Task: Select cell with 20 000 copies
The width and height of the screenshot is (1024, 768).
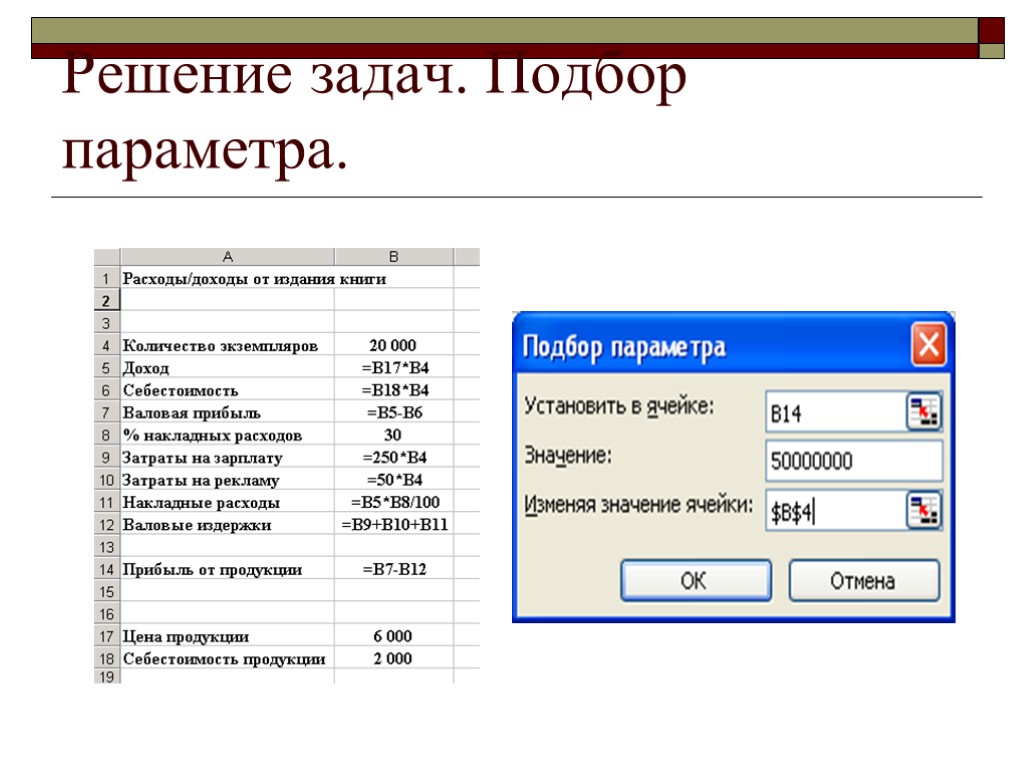Action: [394, 345]
